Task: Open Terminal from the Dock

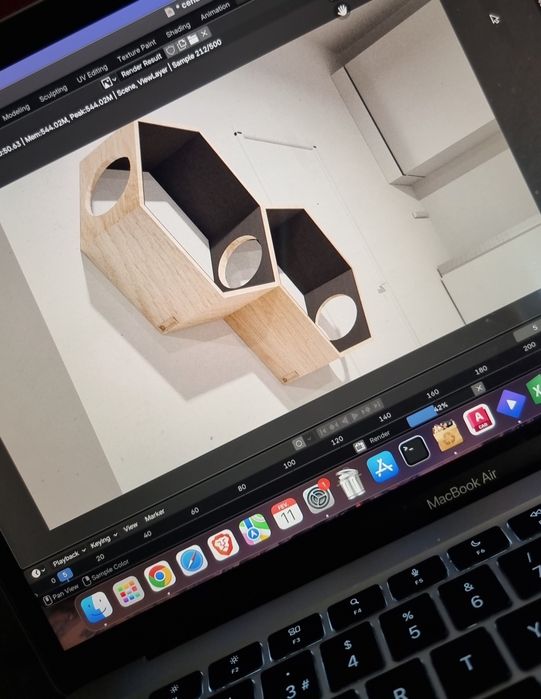Action: 414,451
